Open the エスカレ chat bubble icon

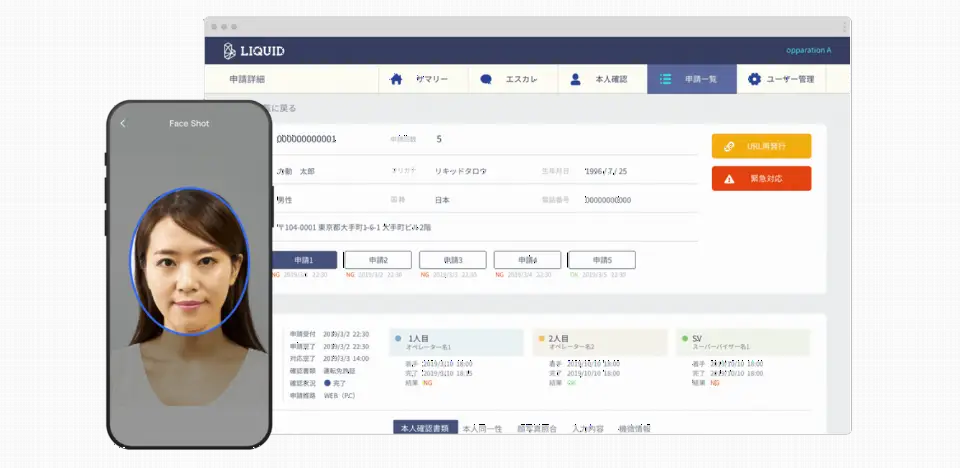[x=486, y=79]
